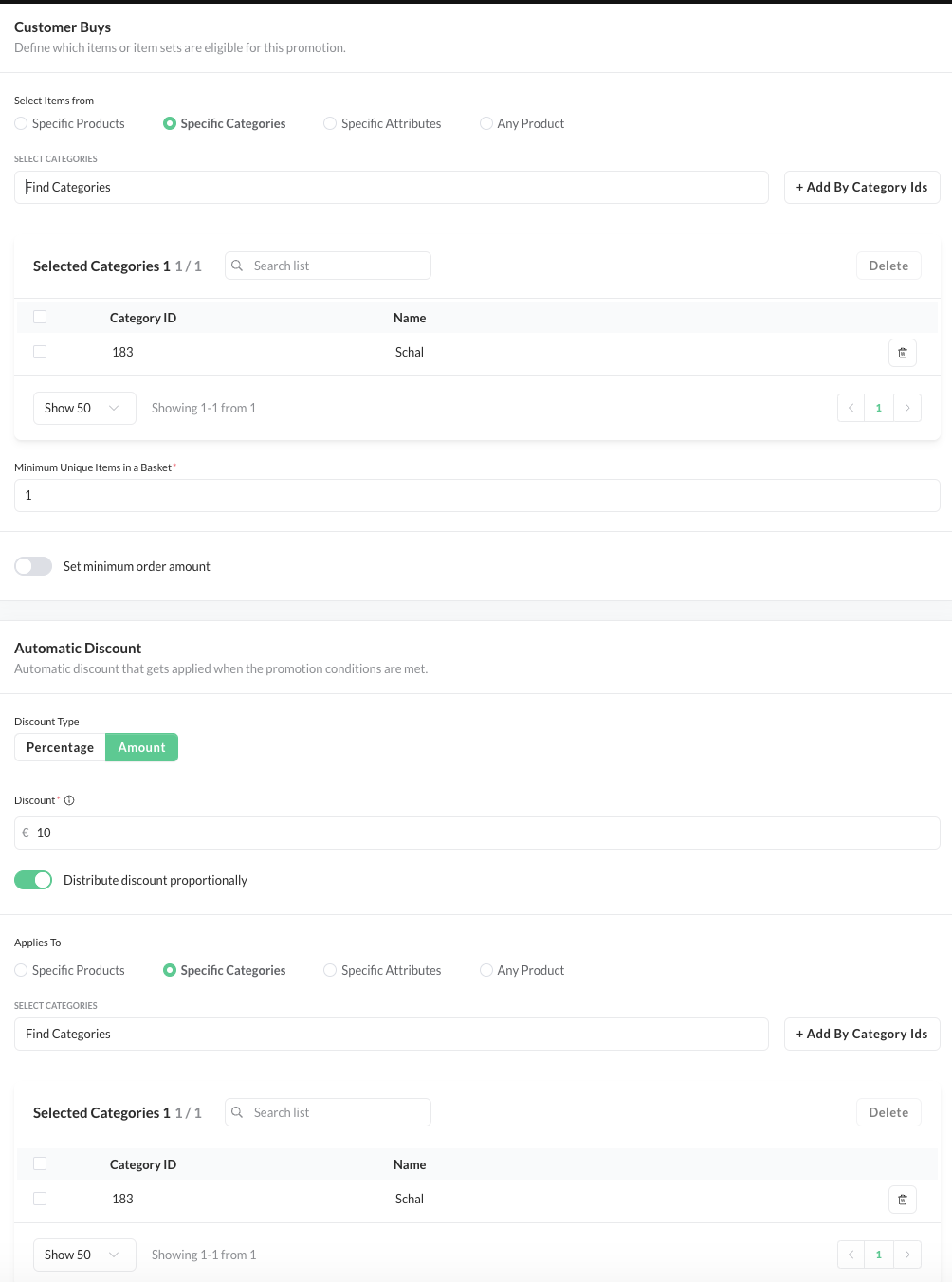Click the Discount info icon
Screen dimensions: 952x1282
pos(69,800)
